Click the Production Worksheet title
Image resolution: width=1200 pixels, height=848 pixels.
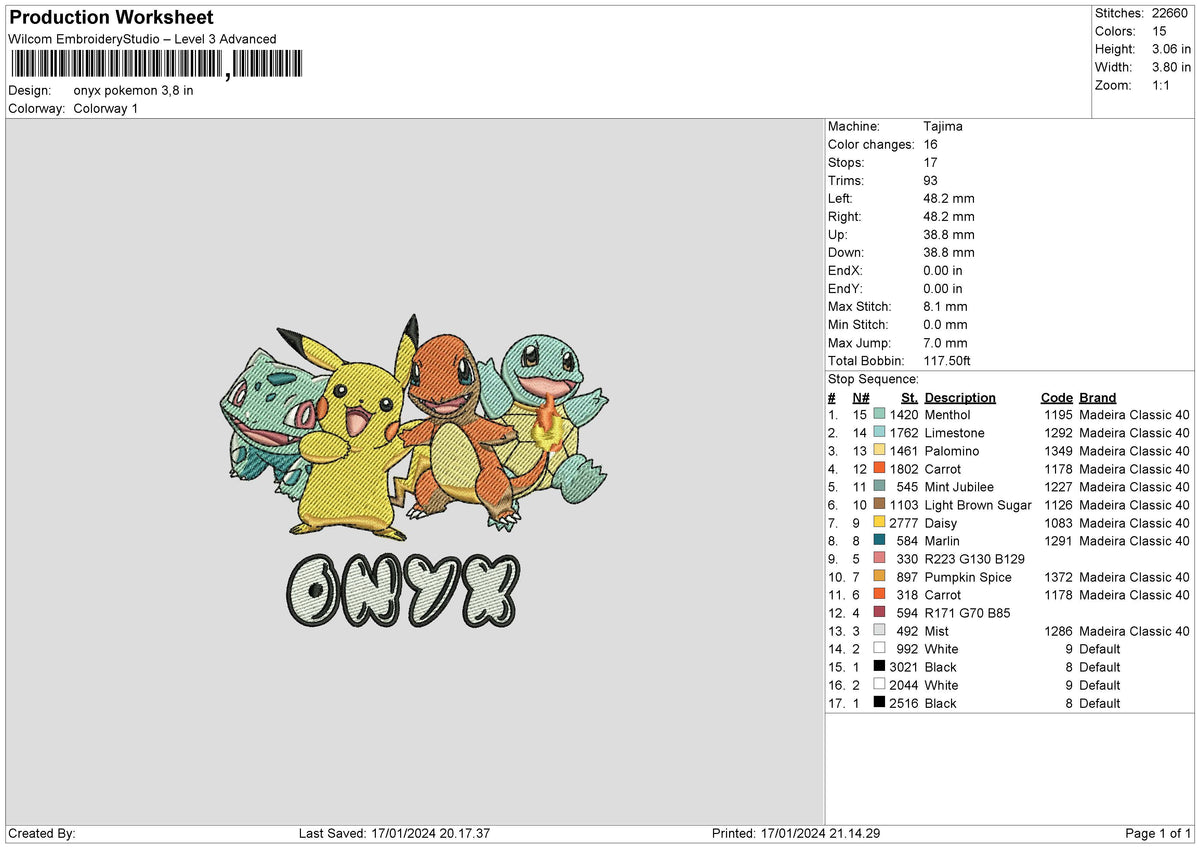(x=111, y=18)
